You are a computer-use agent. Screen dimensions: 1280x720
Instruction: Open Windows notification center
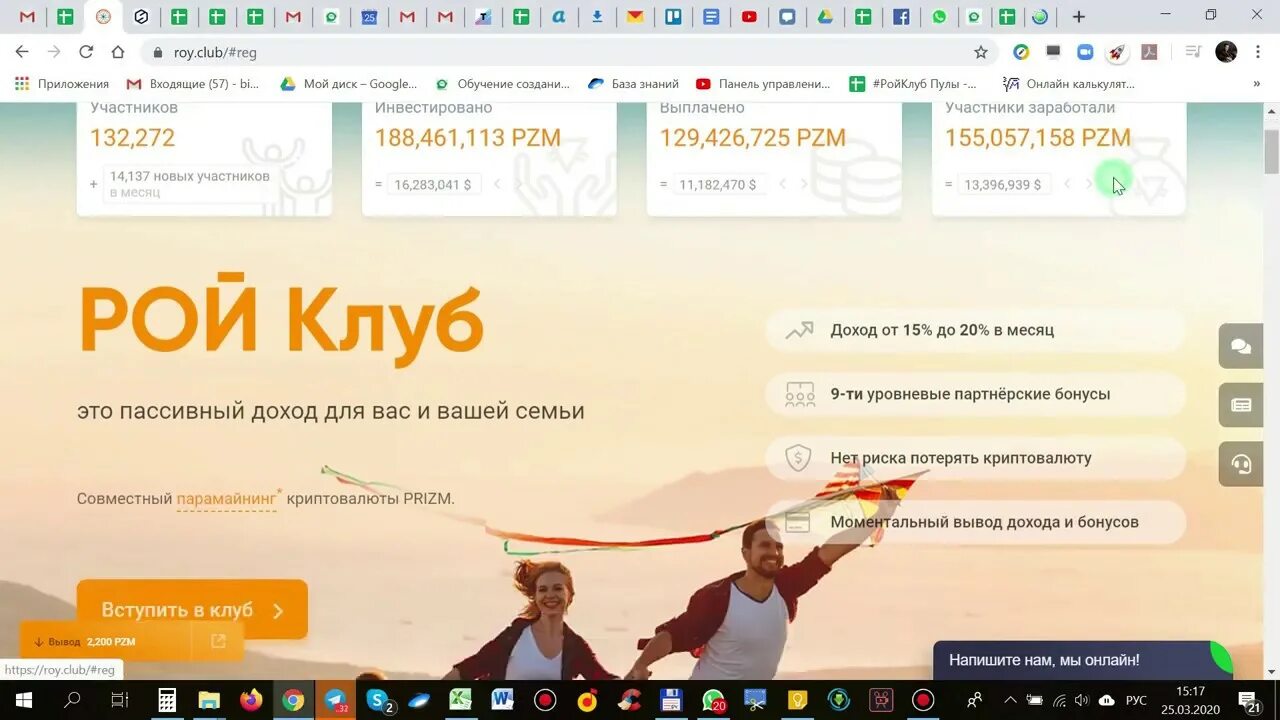(1248, 700)
